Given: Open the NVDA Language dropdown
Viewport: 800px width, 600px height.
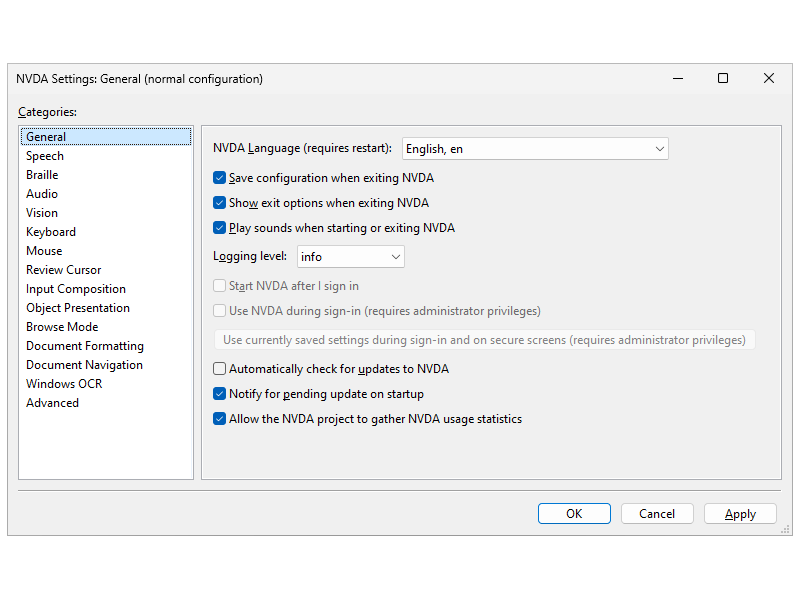Looking at the screenshot, I should [535, 149].
